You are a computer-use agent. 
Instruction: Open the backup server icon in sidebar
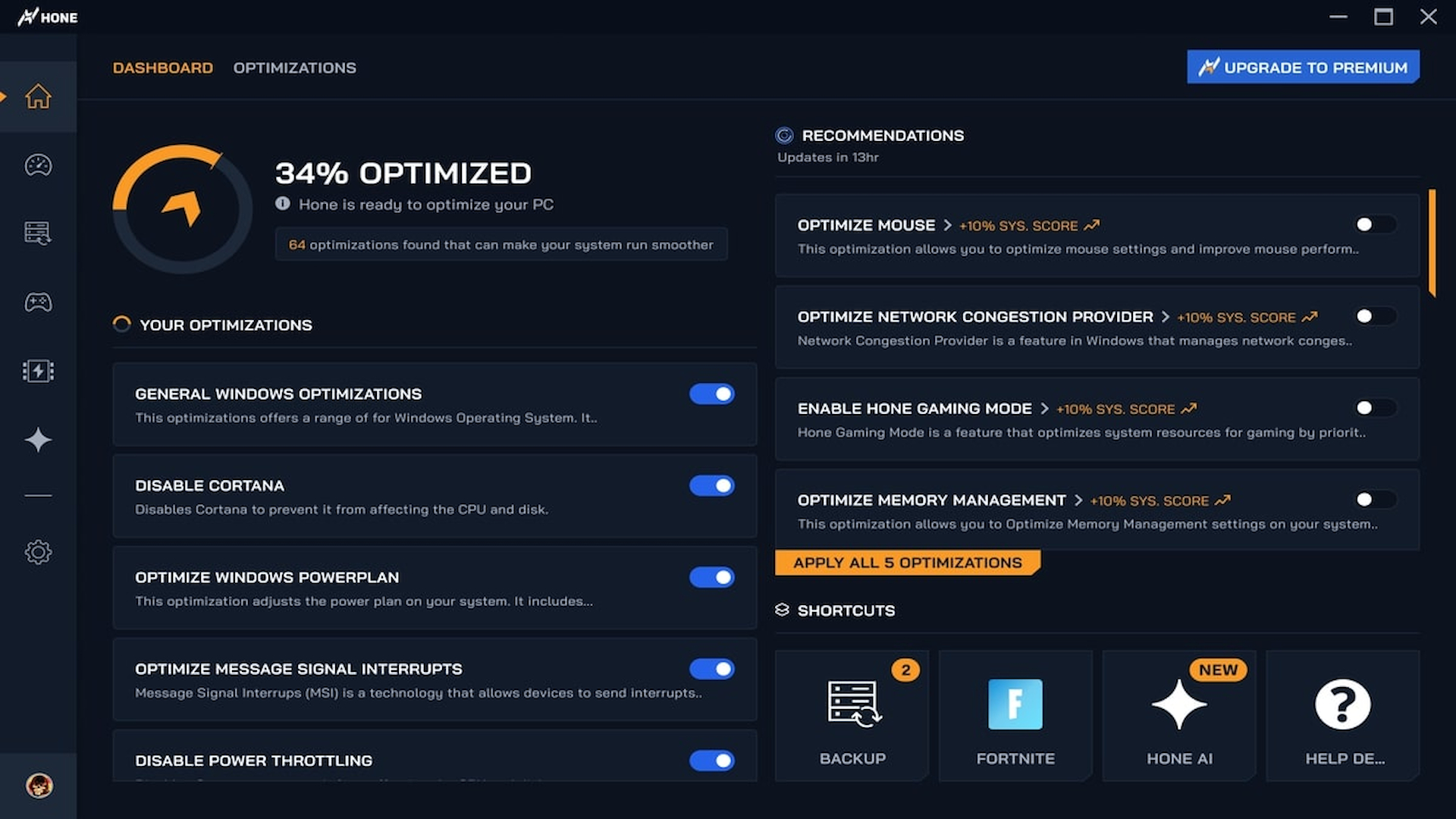click(x=38, y=233)
